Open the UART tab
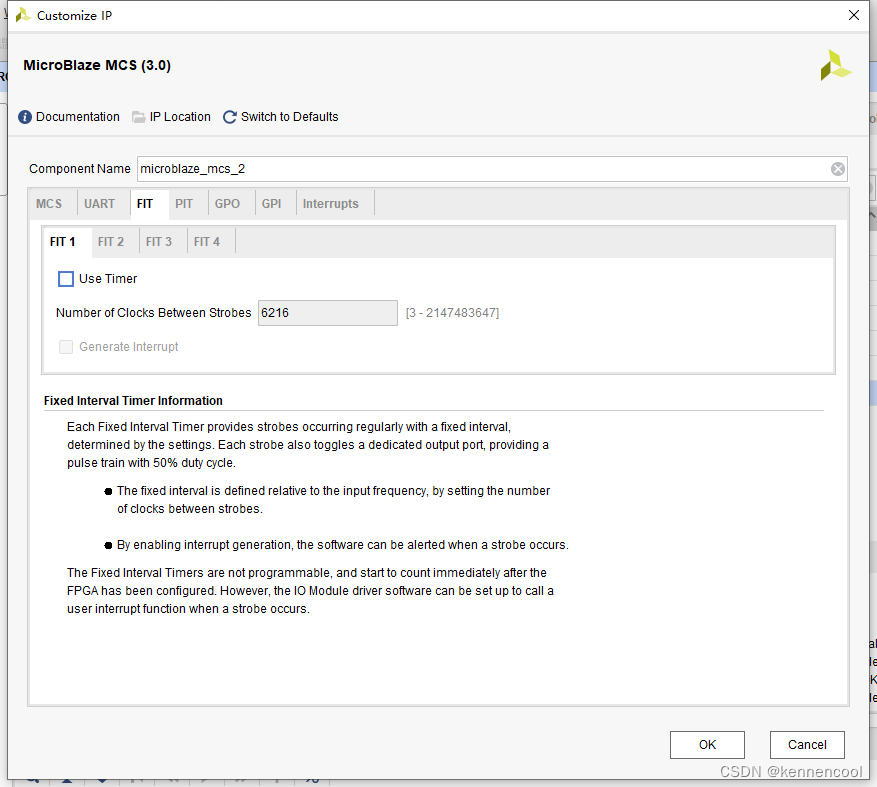 pyautogui.click(x=100, y=204)
